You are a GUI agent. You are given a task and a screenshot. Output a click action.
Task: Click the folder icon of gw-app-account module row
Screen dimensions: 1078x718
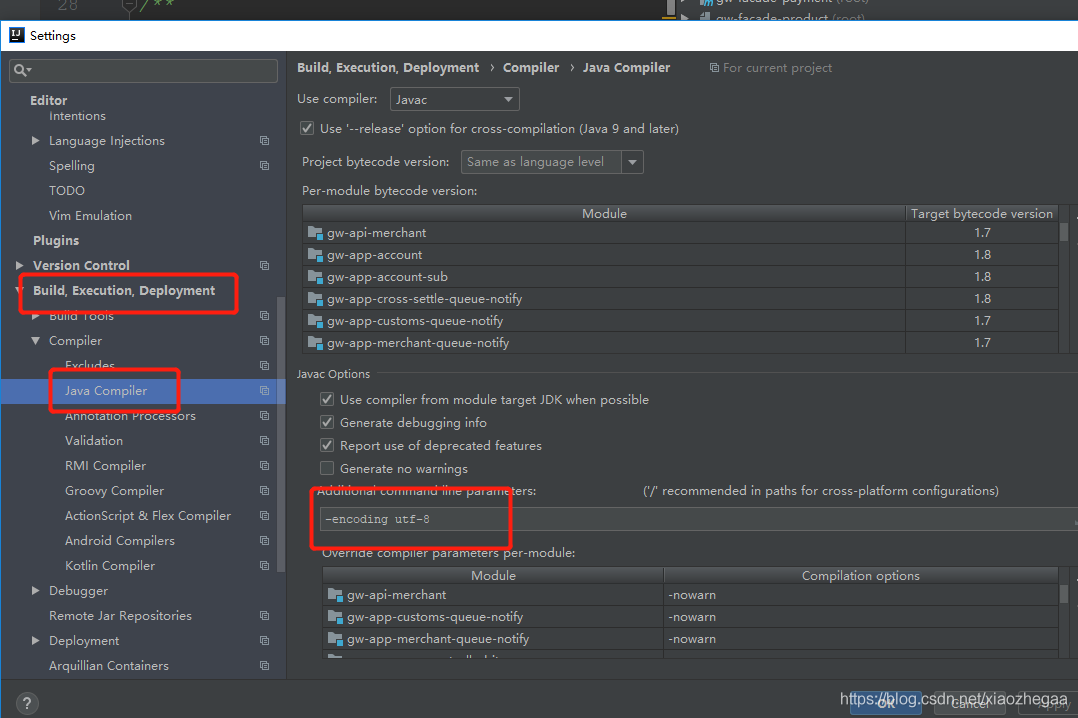click(x=315, y=254)
